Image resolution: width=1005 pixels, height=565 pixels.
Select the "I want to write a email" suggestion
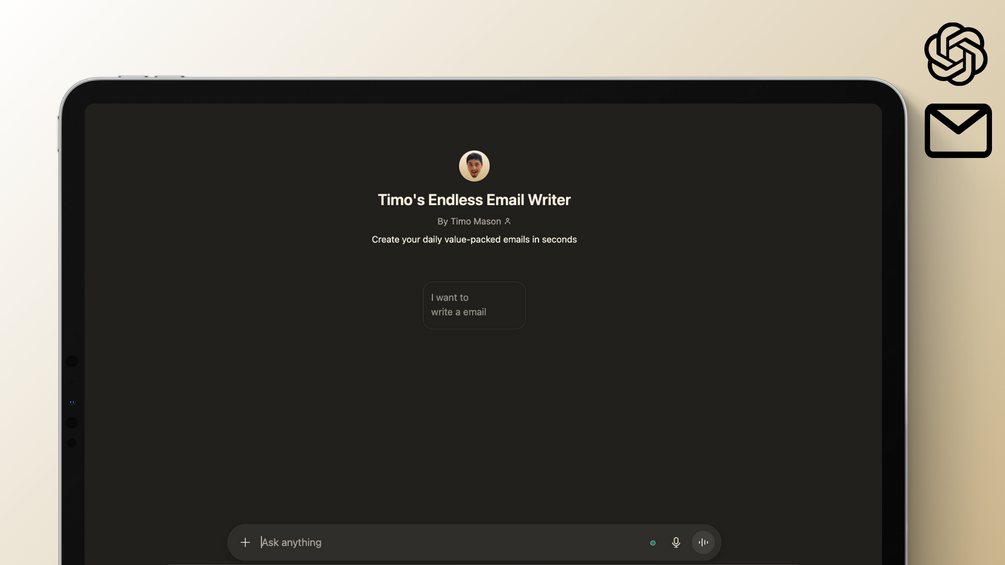pyautogui.click(x=474, y=305)
